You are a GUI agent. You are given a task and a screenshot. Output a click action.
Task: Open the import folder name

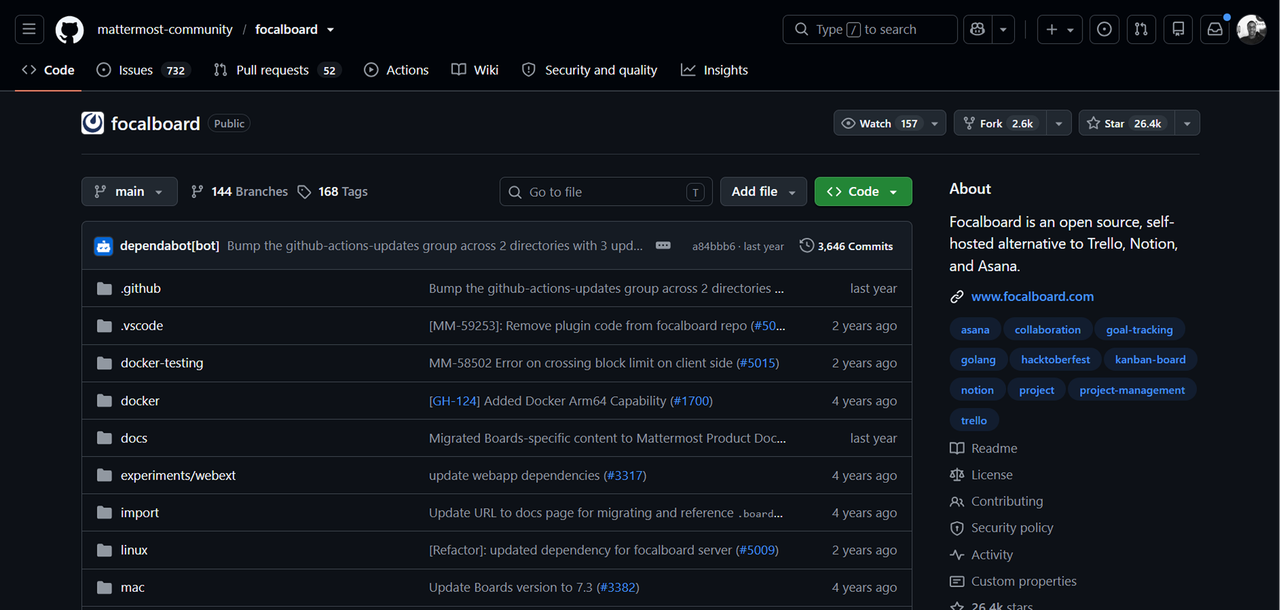click(x=140, y=513)
